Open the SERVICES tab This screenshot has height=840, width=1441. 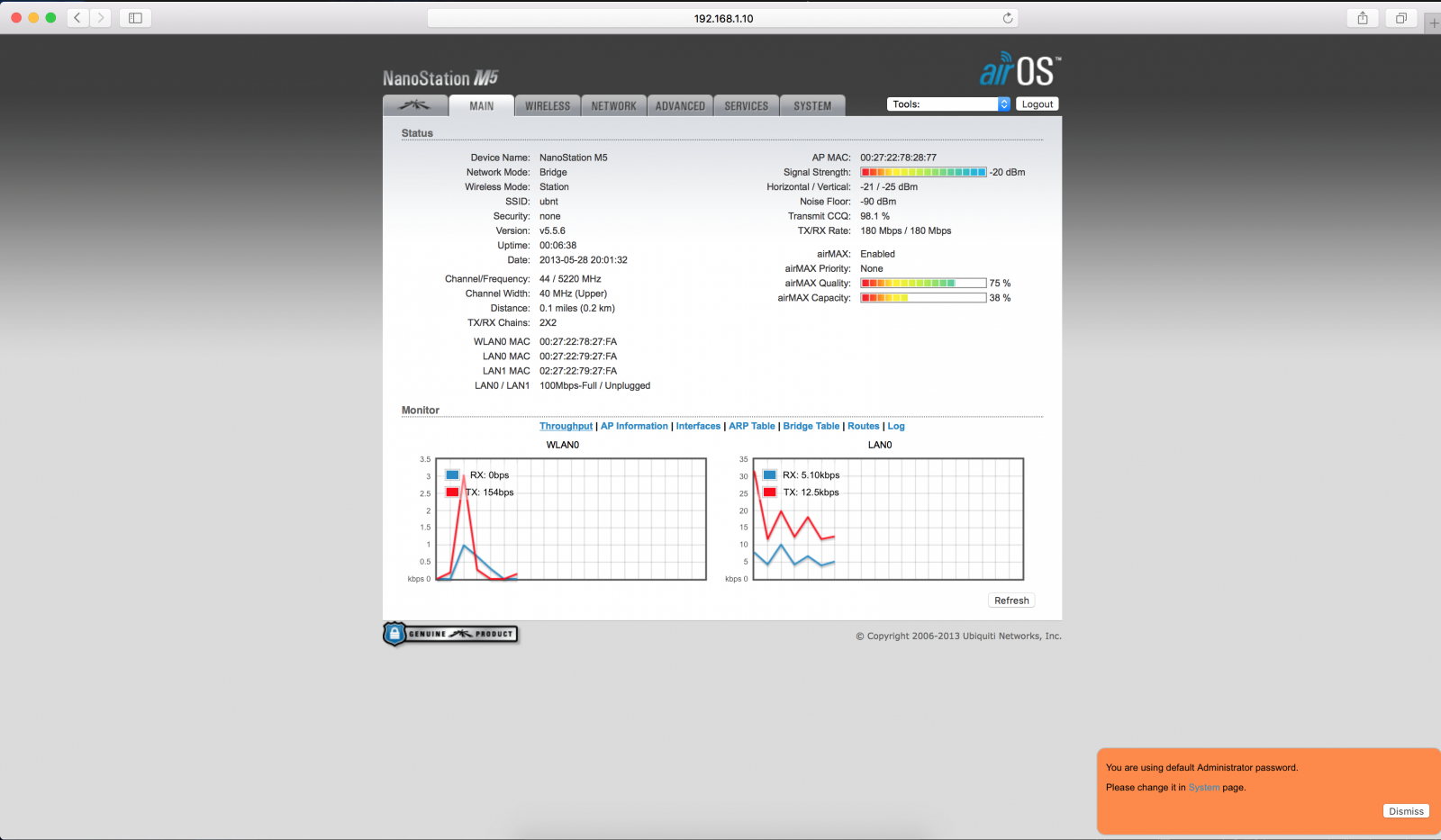[747, 105]
